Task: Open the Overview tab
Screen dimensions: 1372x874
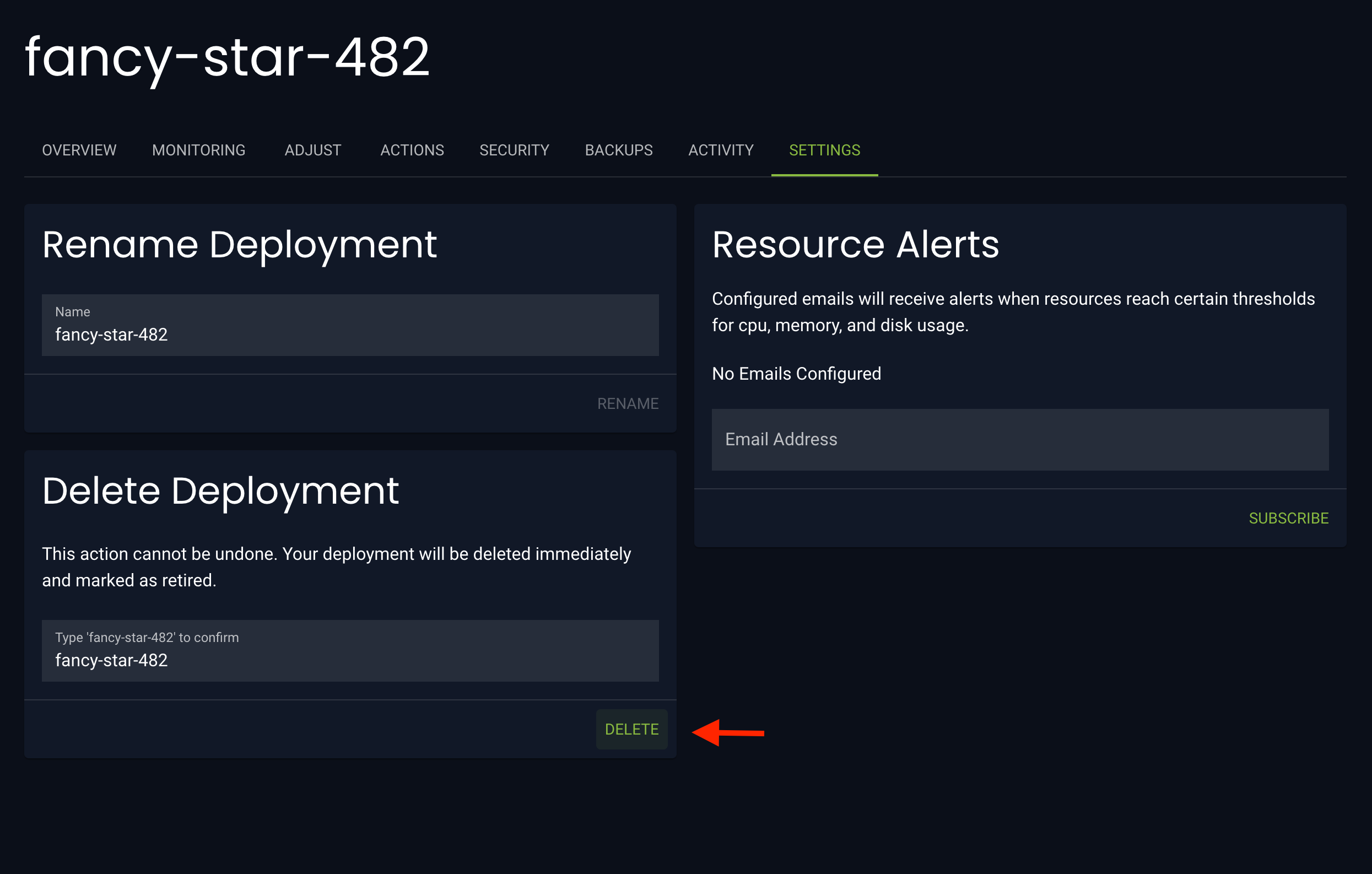Action: pyautogui.click(x=79, y=150)
